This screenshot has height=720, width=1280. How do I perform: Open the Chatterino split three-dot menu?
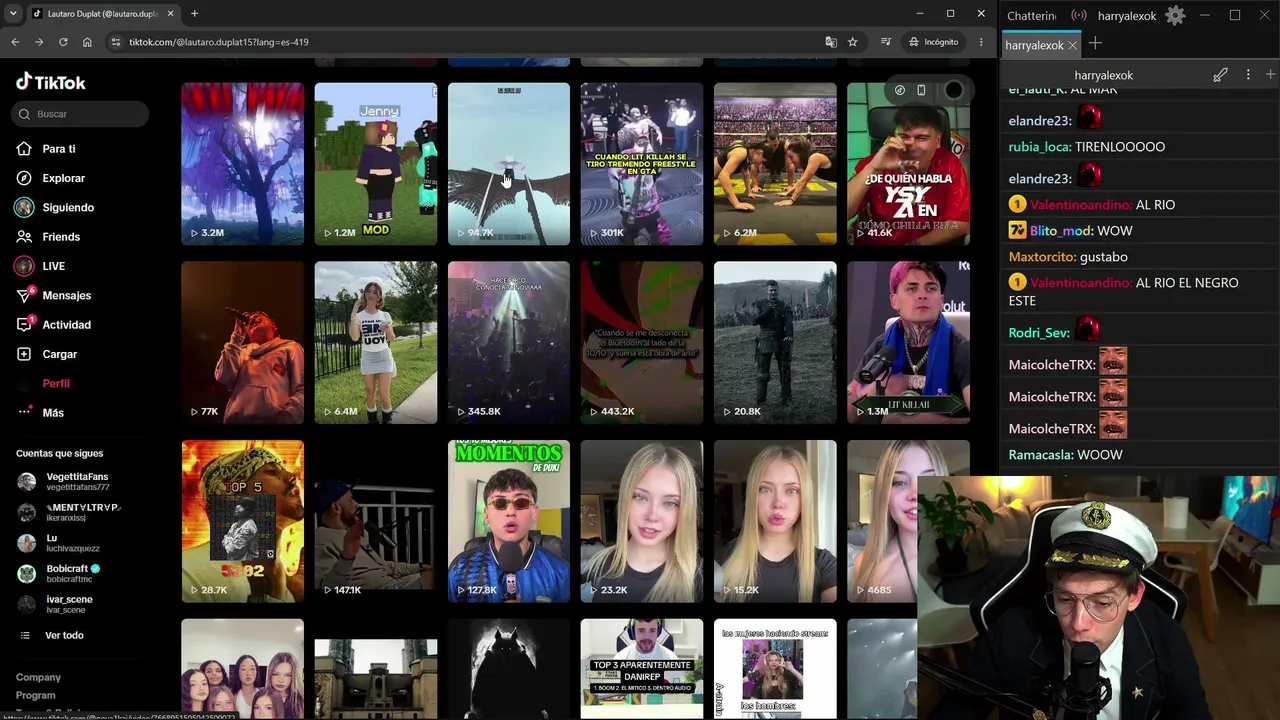1248,75
